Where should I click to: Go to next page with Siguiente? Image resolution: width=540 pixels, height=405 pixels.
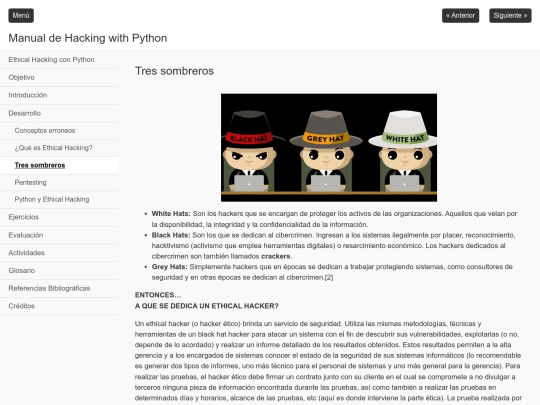tap(510, 15)
